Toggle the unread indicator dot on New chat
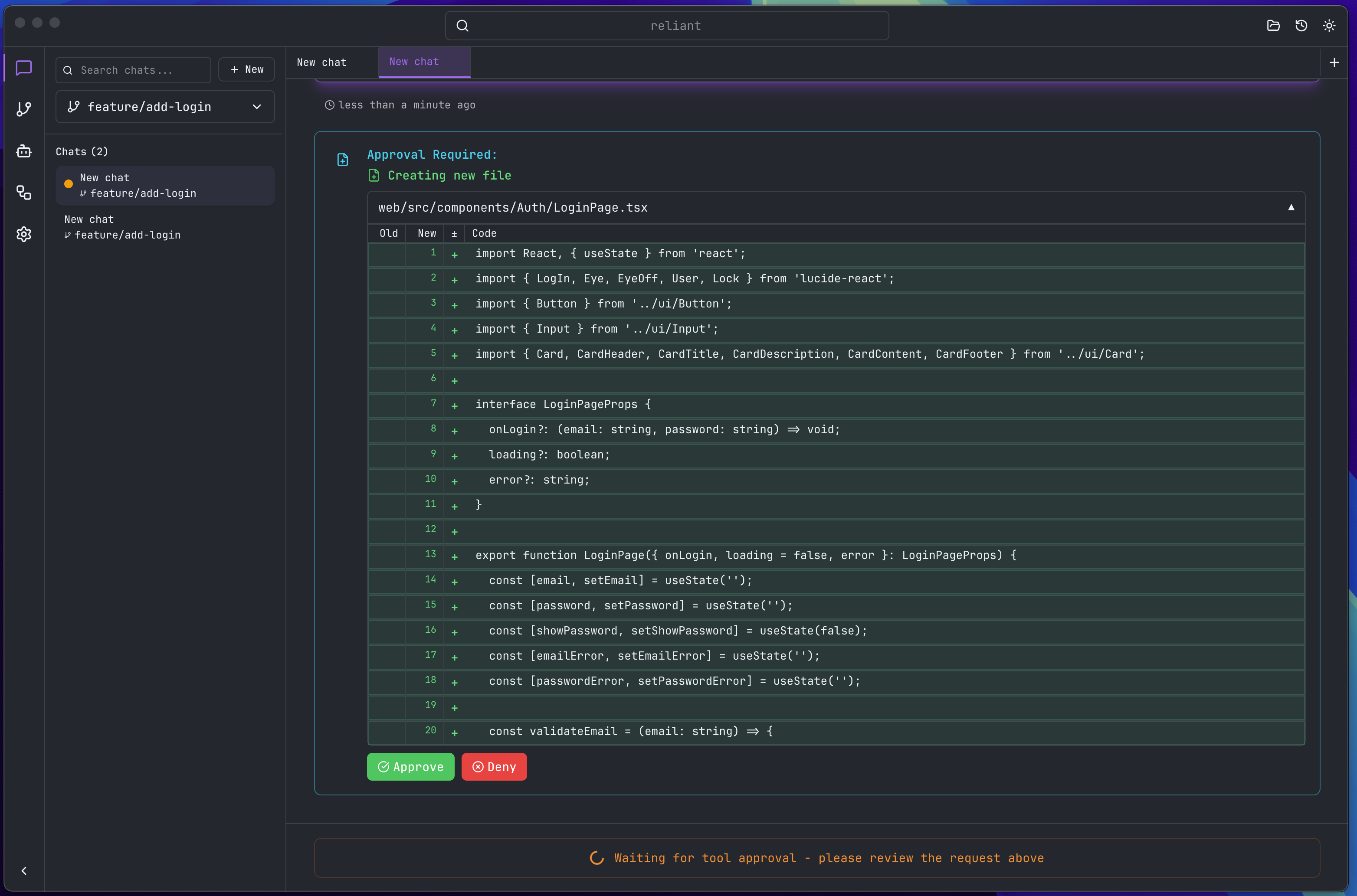The width and height of the screenshot is (1357, 896). tap(68, 184)
